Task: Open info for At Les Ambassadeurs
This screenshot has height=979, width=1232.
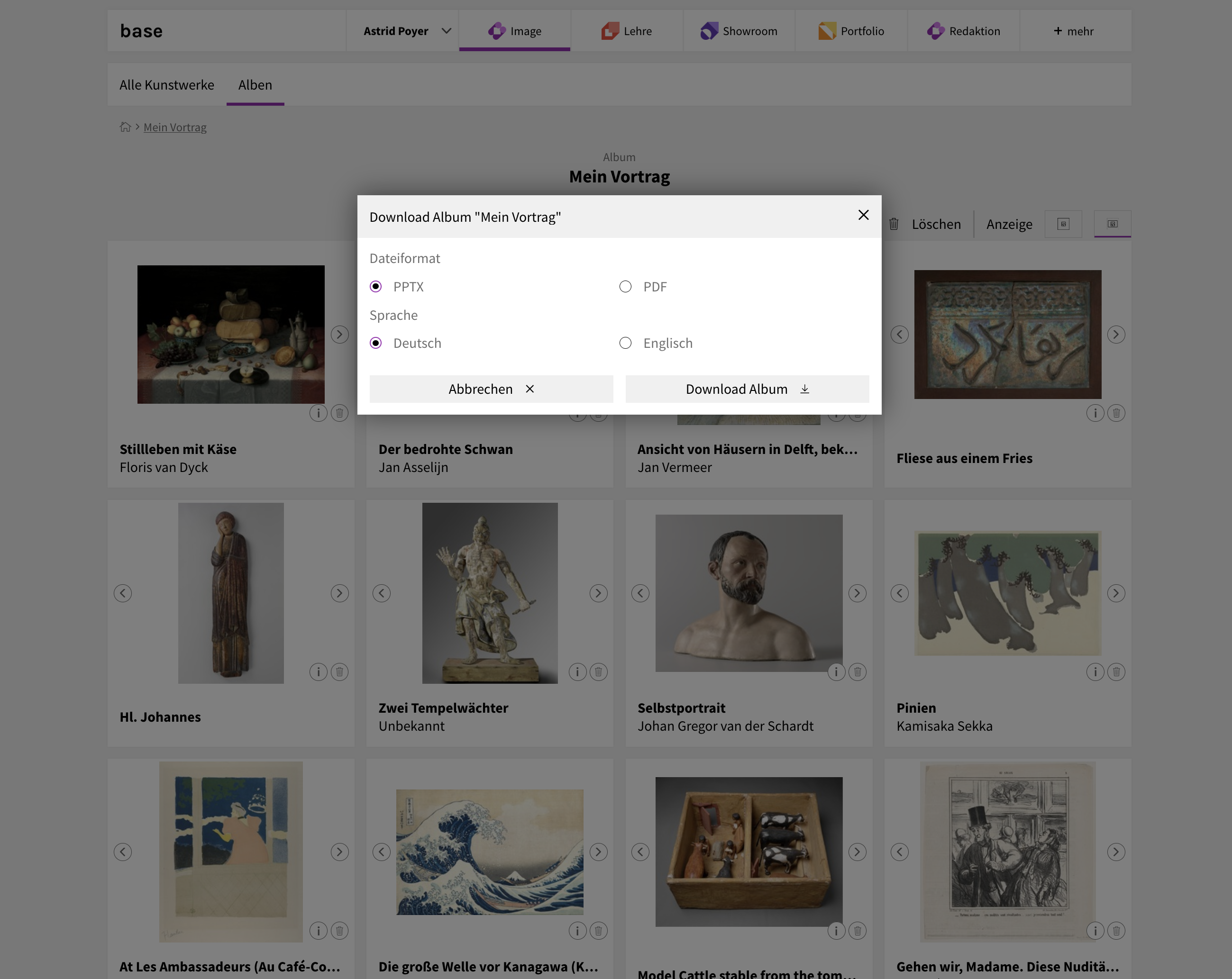Action: coord(318,931)
